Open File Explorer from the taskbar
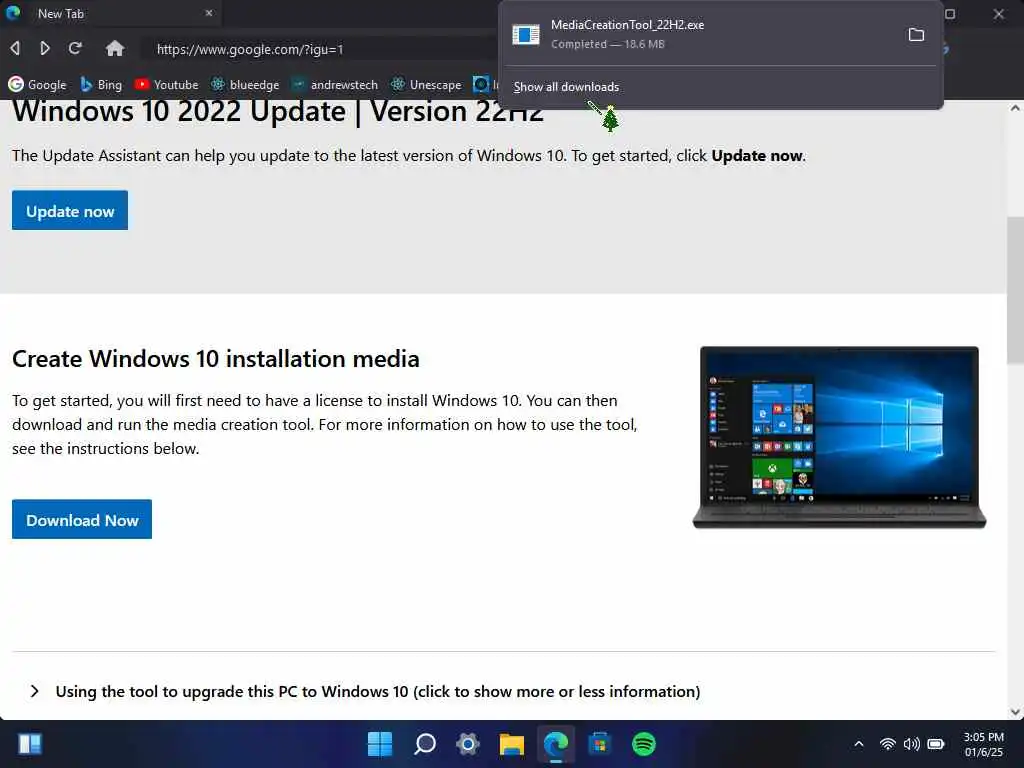This screenshot has width=1024, height=768. 512,744
